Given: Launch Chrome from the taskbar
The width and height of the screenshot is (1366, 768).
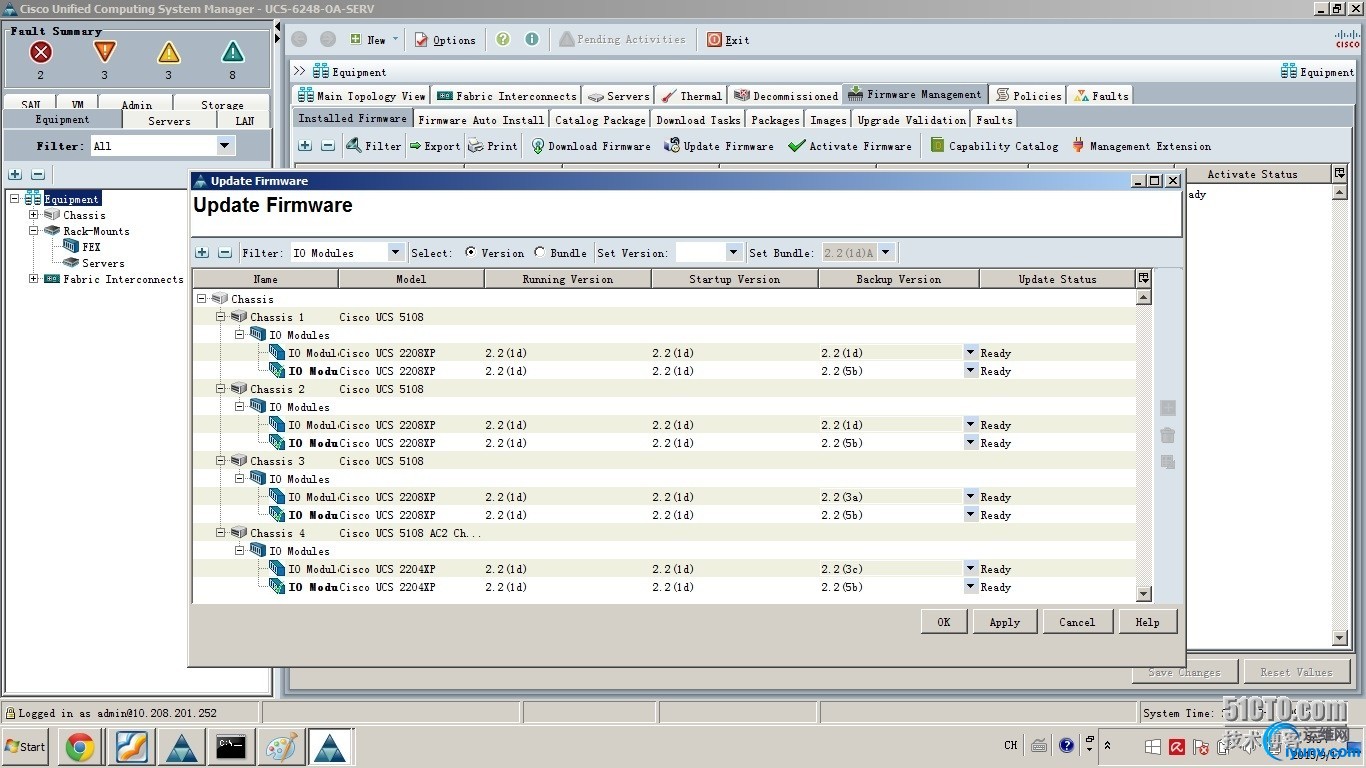Looking at the screenshot, I should coord(80,746).
